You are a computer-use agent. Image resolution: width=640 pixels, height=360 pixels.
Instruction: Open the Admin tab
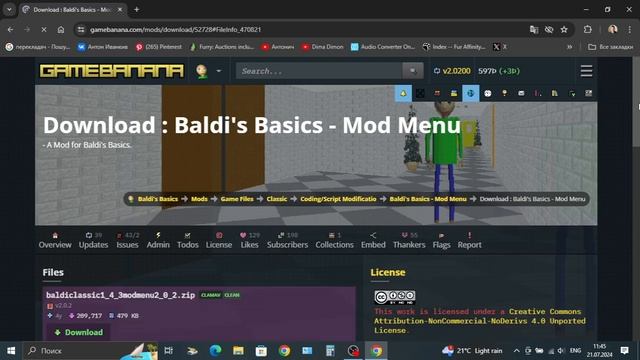pos(158,240)
